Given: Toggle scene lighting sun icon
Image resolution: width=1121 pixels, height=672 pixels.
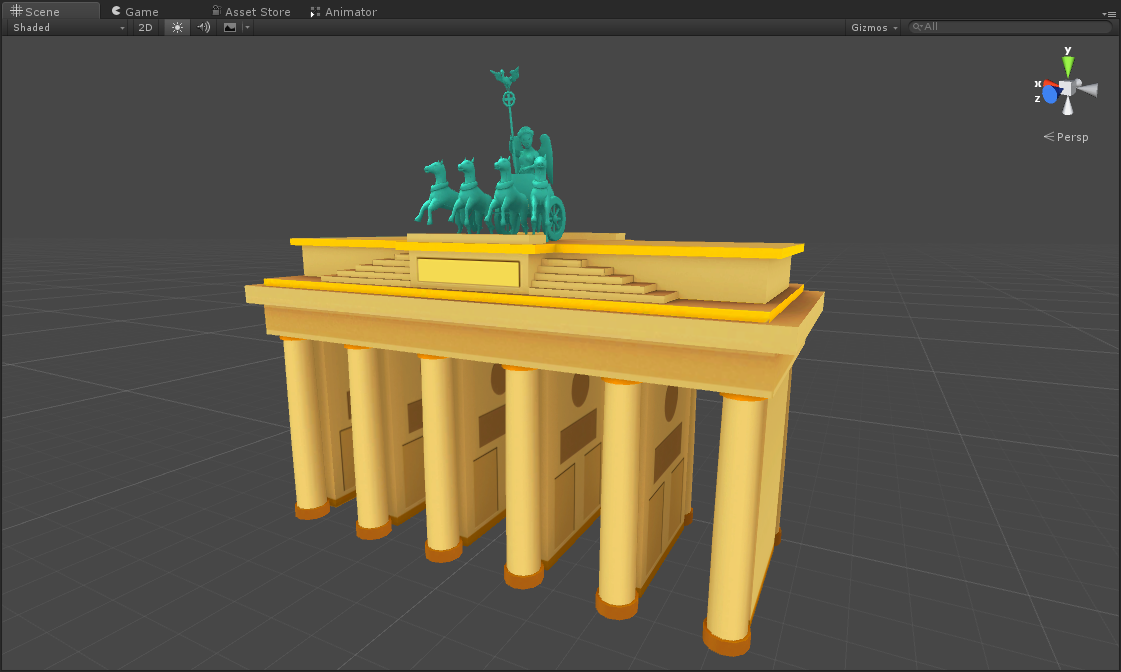Looking at the screenshot, I should click(x=177, y=27).
